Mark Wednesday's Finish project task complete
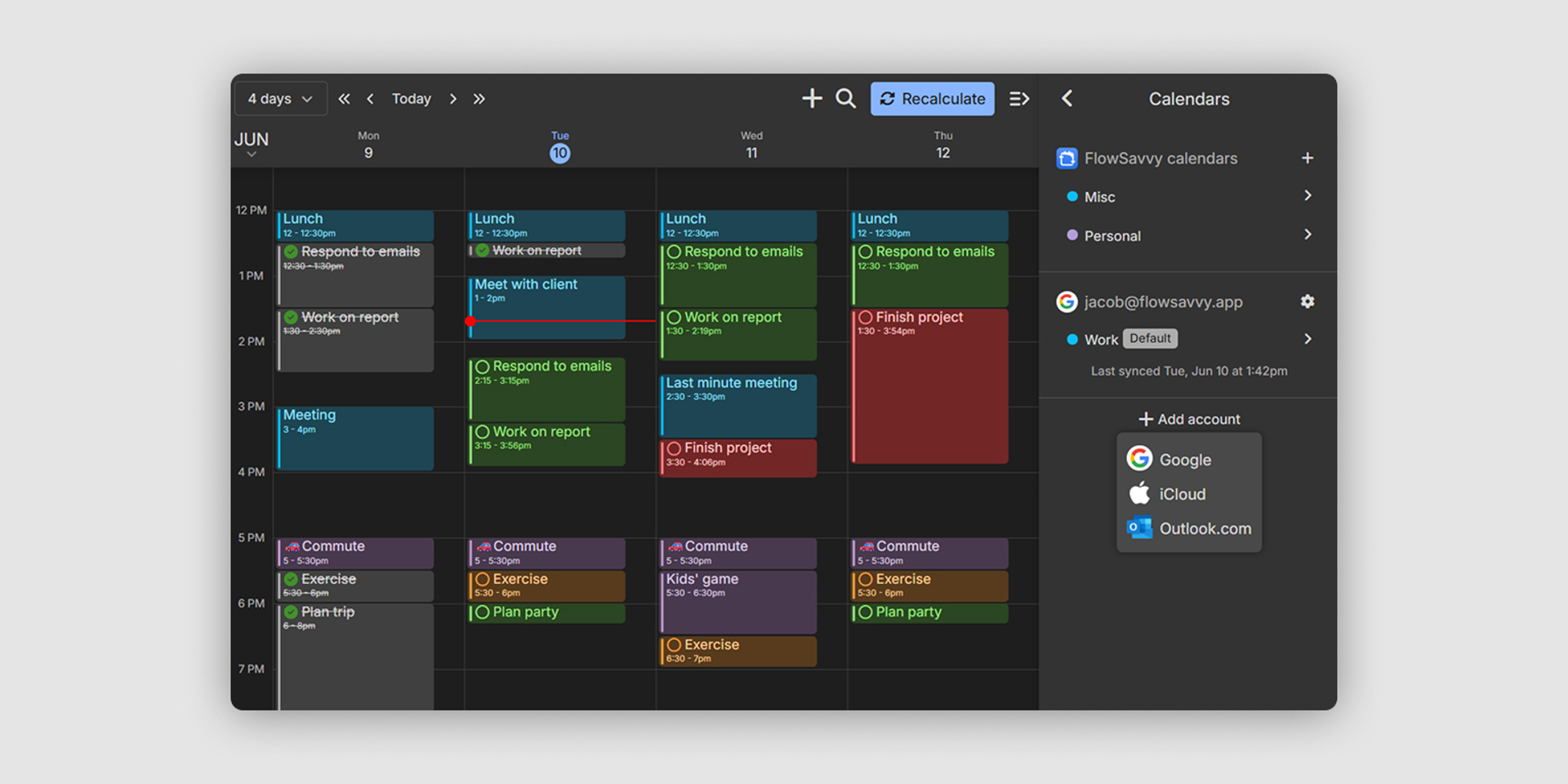This screenshot has width=1568, height=784. (674, 448)
